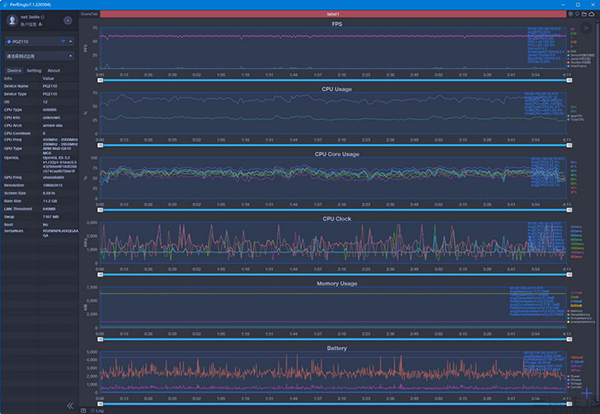Click the plus button at bottom right
This screenshot has width=600, height=414.
click(586, 393)
